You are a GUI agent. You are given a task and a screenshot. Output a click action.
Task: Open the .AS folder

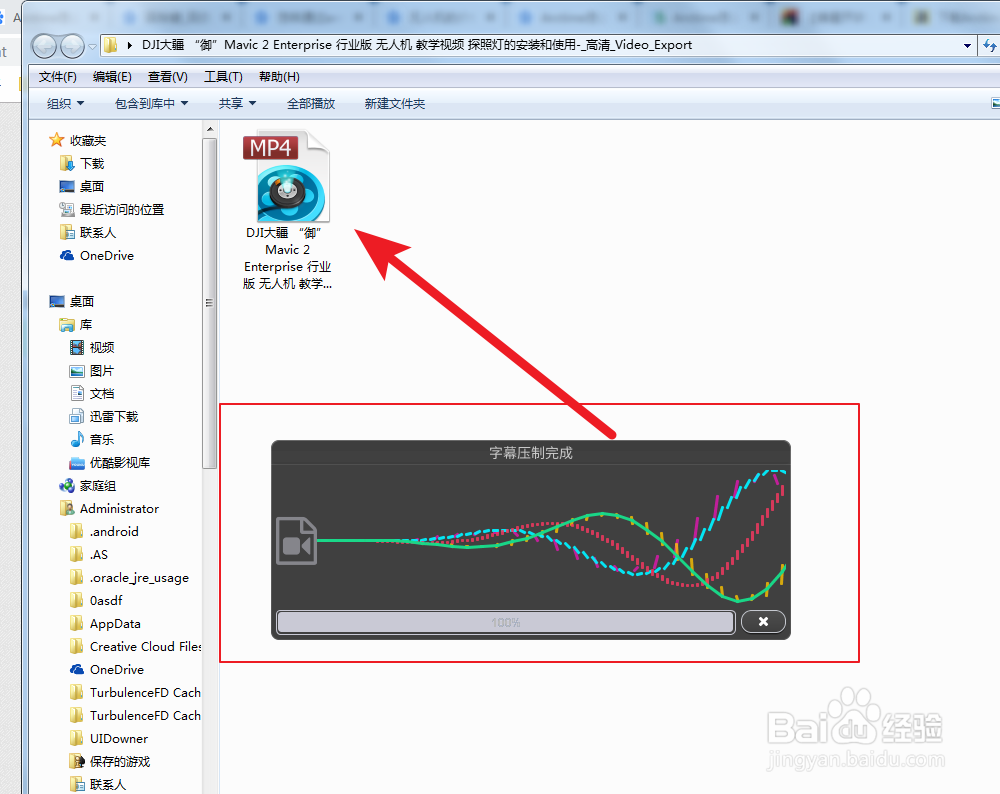coord(99,554)
